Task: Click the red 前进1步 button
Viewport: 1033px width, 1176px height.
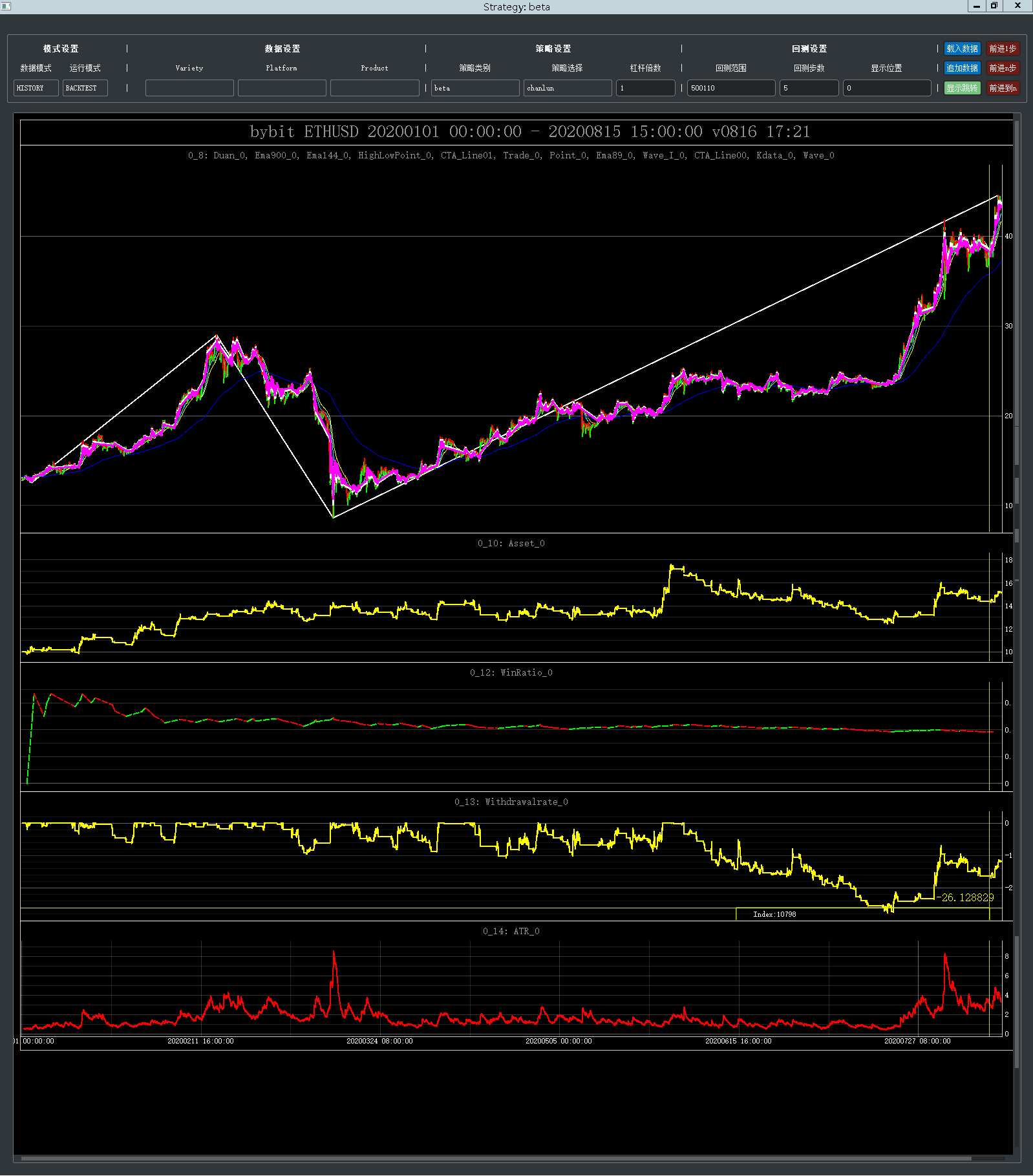Action: point(1003,48)
